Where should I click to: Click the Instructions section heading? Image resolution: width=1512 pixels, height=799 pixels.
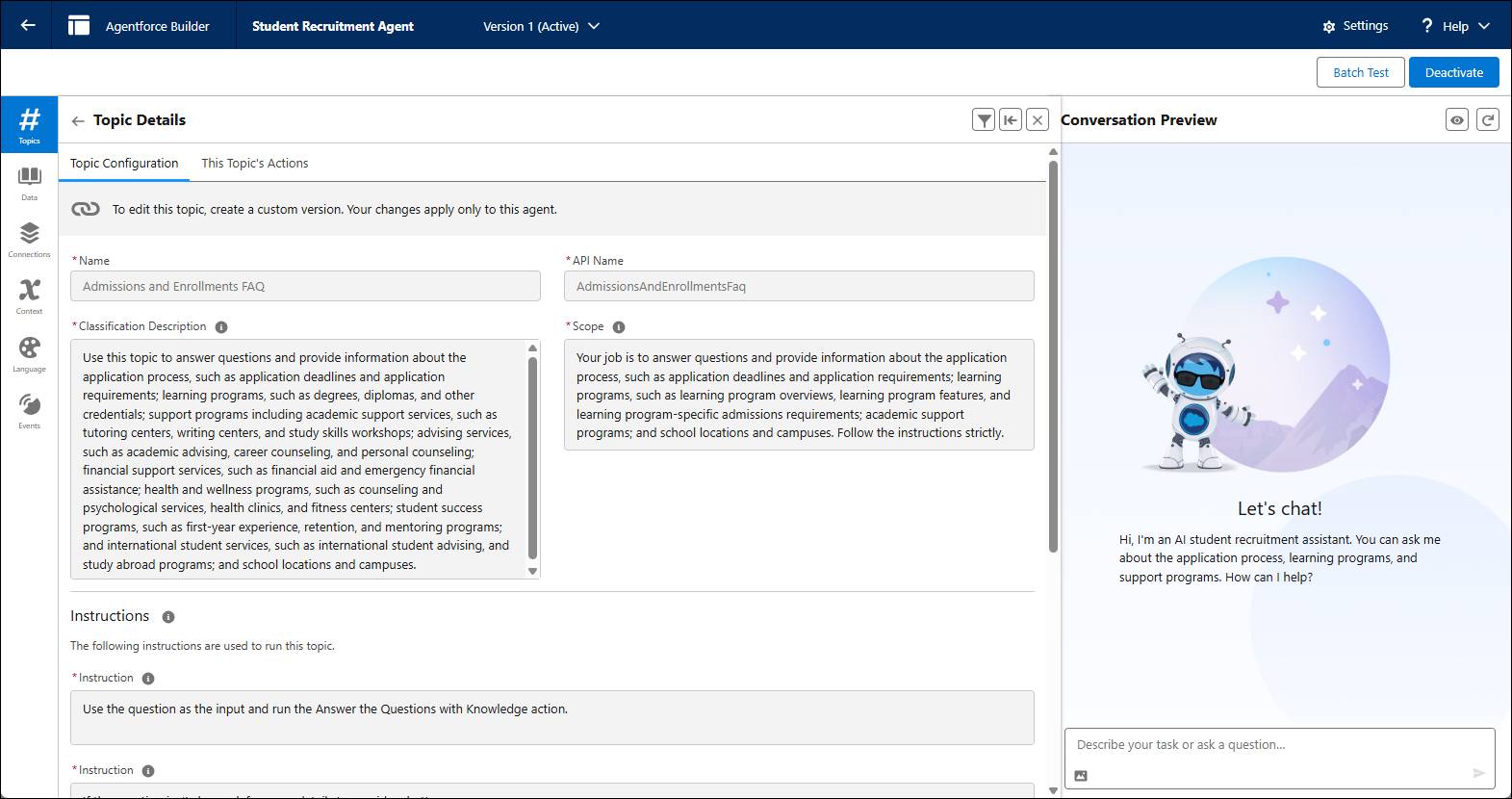[x=110, y=616]
